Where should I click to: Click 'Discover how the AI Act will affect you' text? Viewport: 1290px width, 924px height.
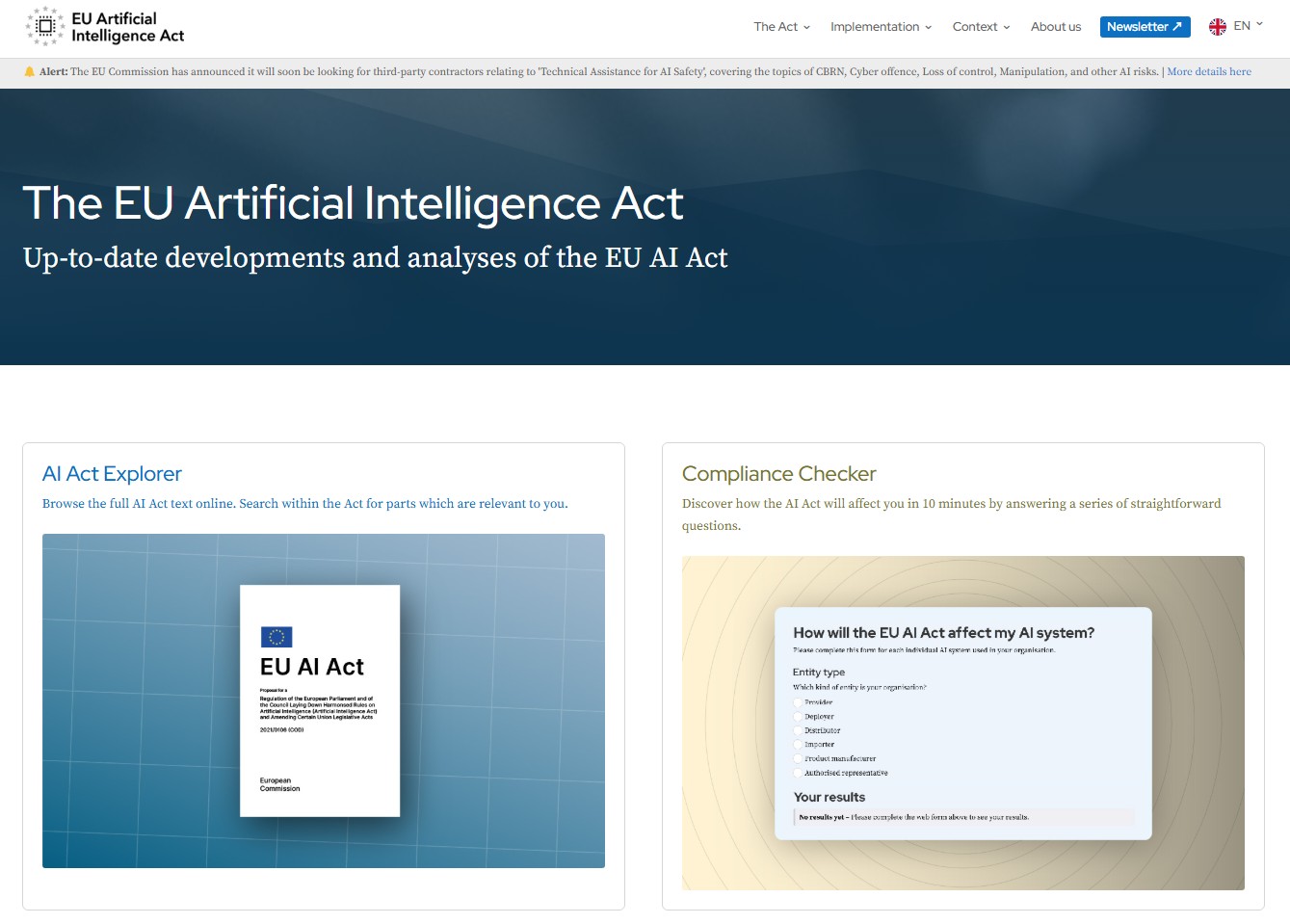952,515
